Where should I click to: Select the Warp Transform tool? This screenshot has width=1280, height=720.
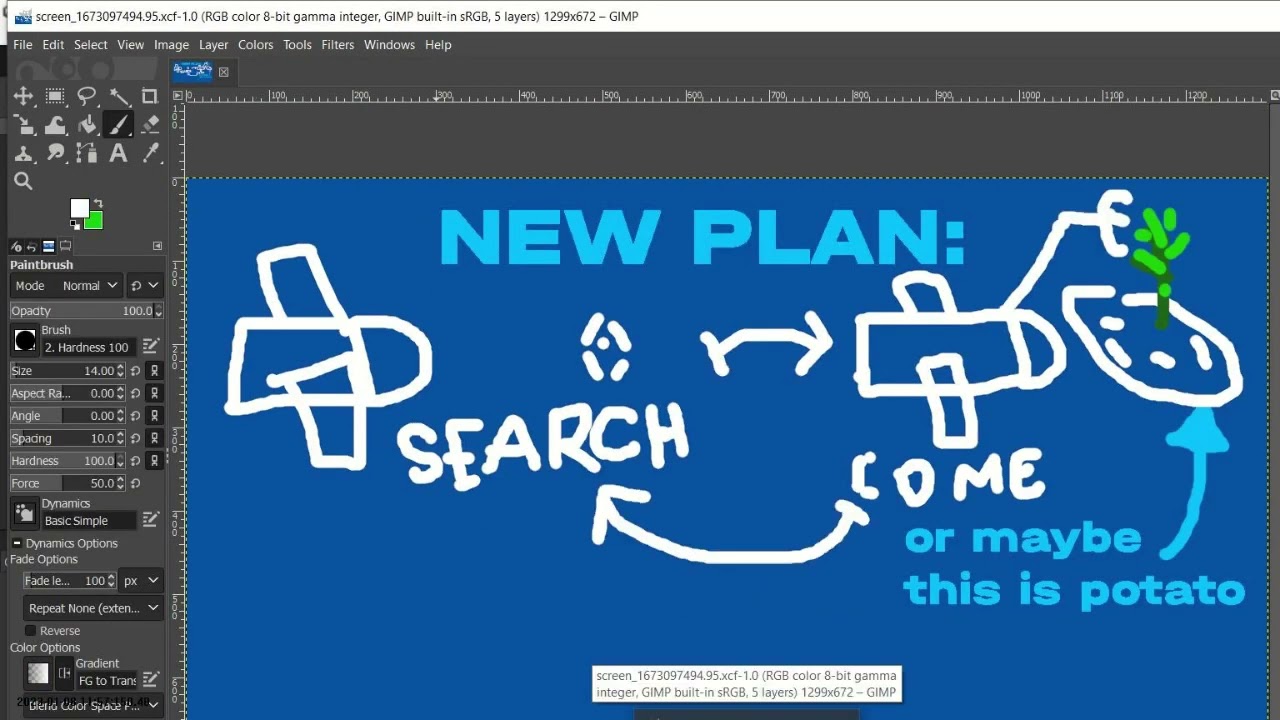click(x=55, y=125)
